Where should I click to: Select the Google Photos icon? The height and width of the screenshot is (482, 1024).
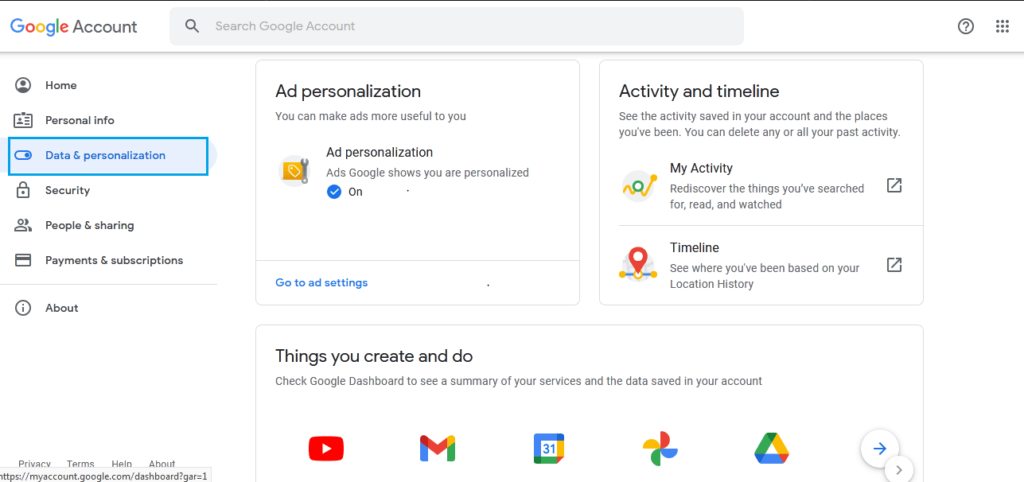pos(659,449)
